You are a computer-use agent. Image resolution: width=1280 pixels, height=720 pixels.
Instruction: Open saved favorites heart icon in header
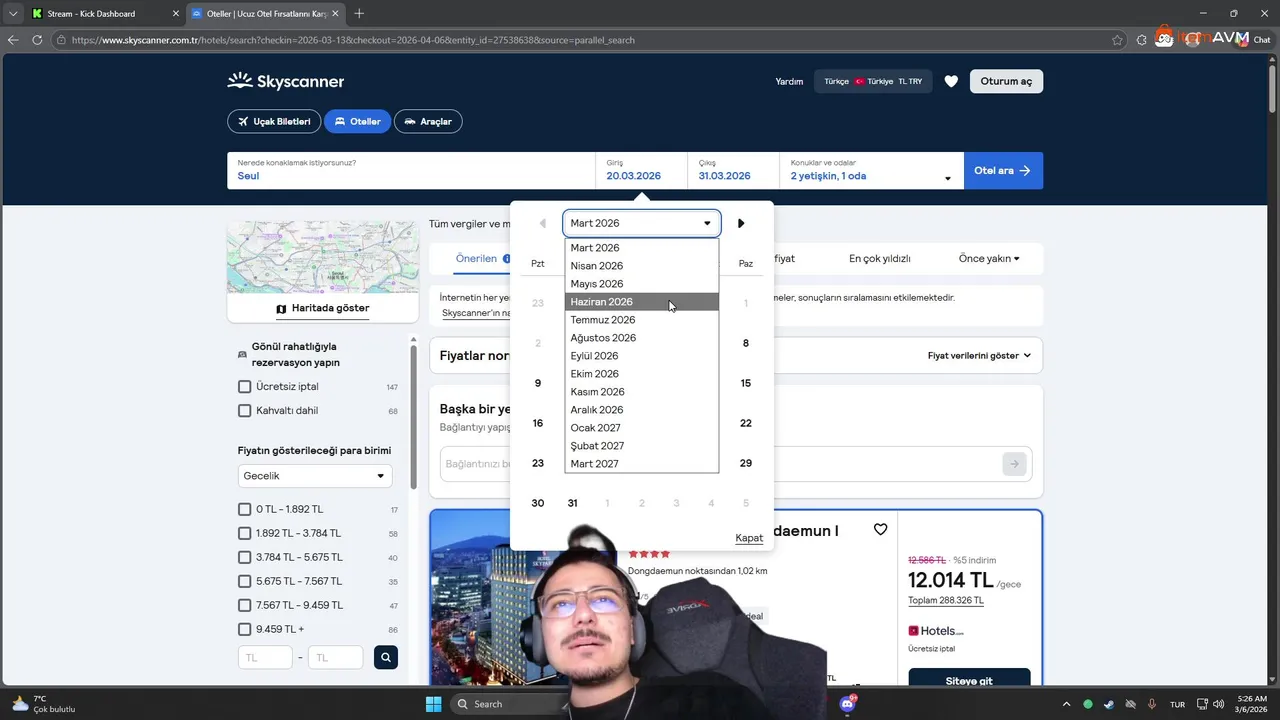point(951,81)
